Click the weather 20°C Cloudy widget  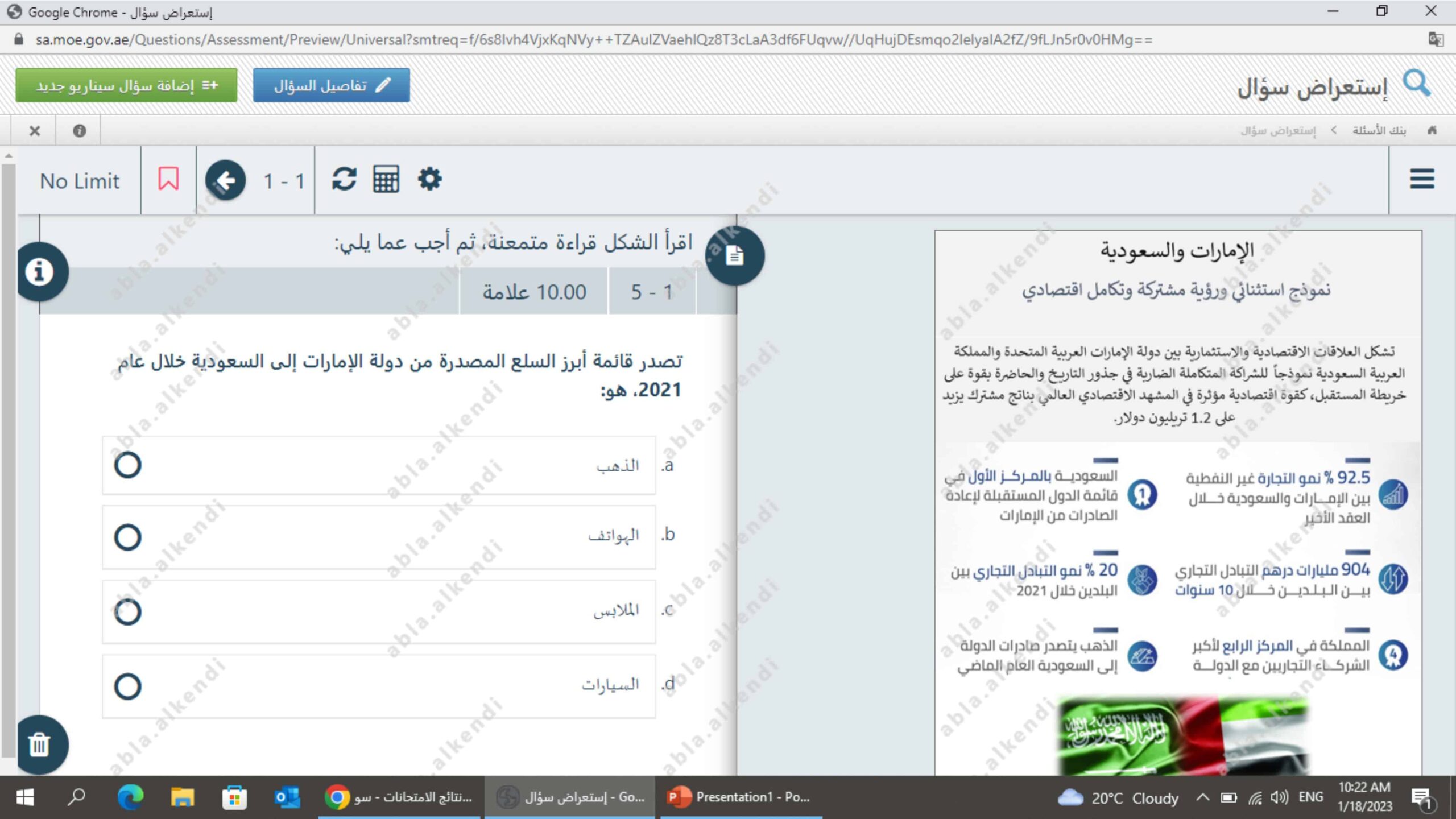tap(1118, 798)
